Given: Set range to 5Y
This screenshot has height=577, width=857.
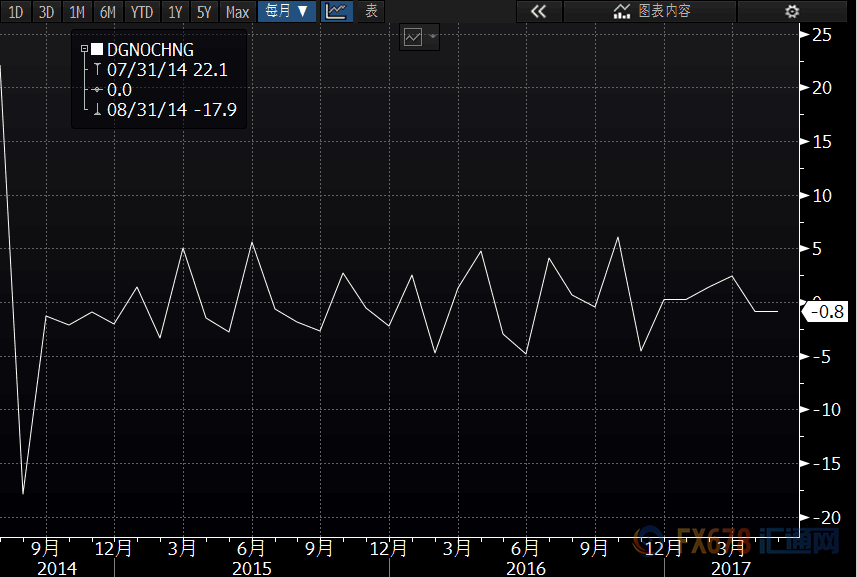Looking at the screenshot, I should 204,11.
